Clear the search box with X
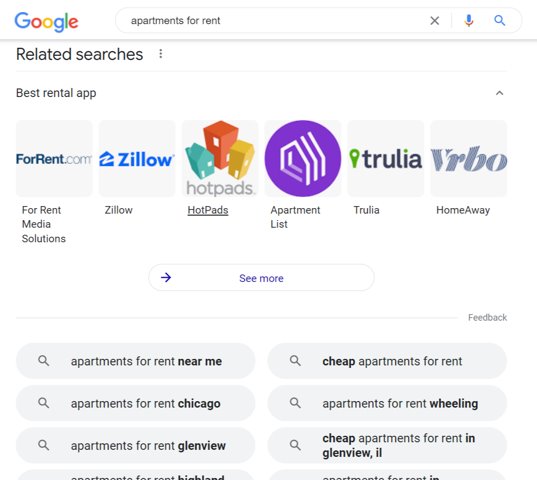Screen dimensions: 537x480 [435, 21]
